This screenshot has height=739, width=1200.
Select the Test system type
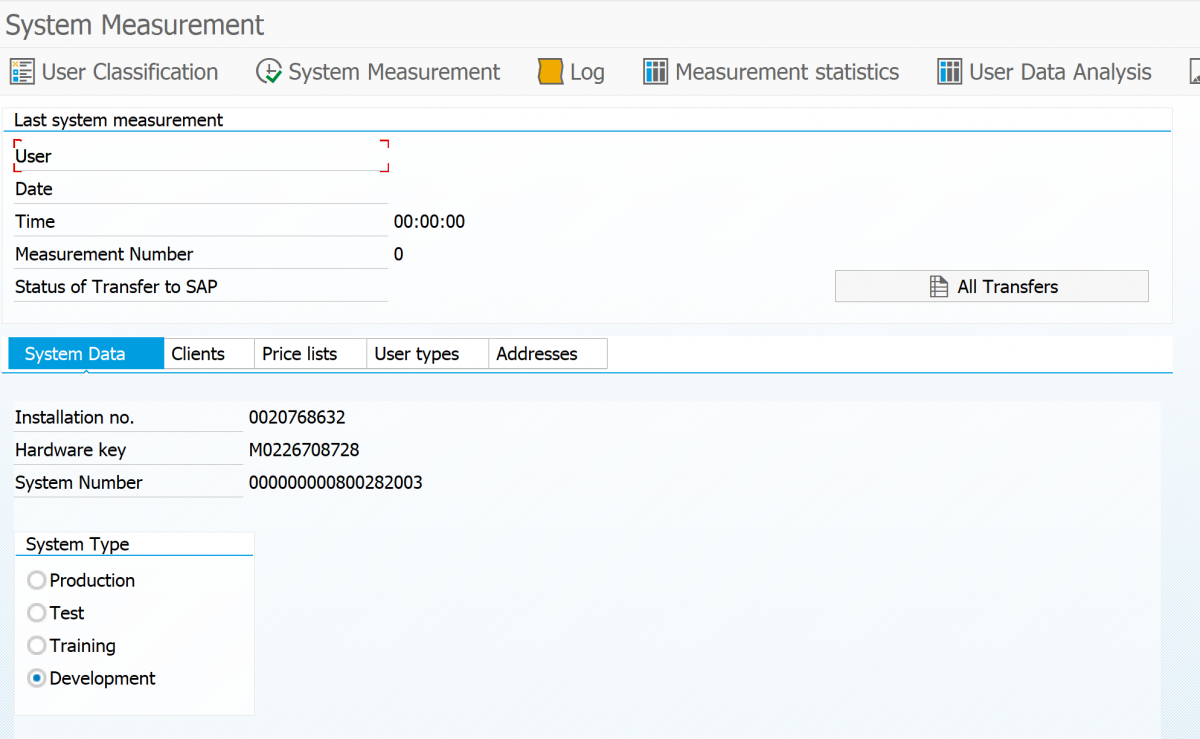(36, 613)
